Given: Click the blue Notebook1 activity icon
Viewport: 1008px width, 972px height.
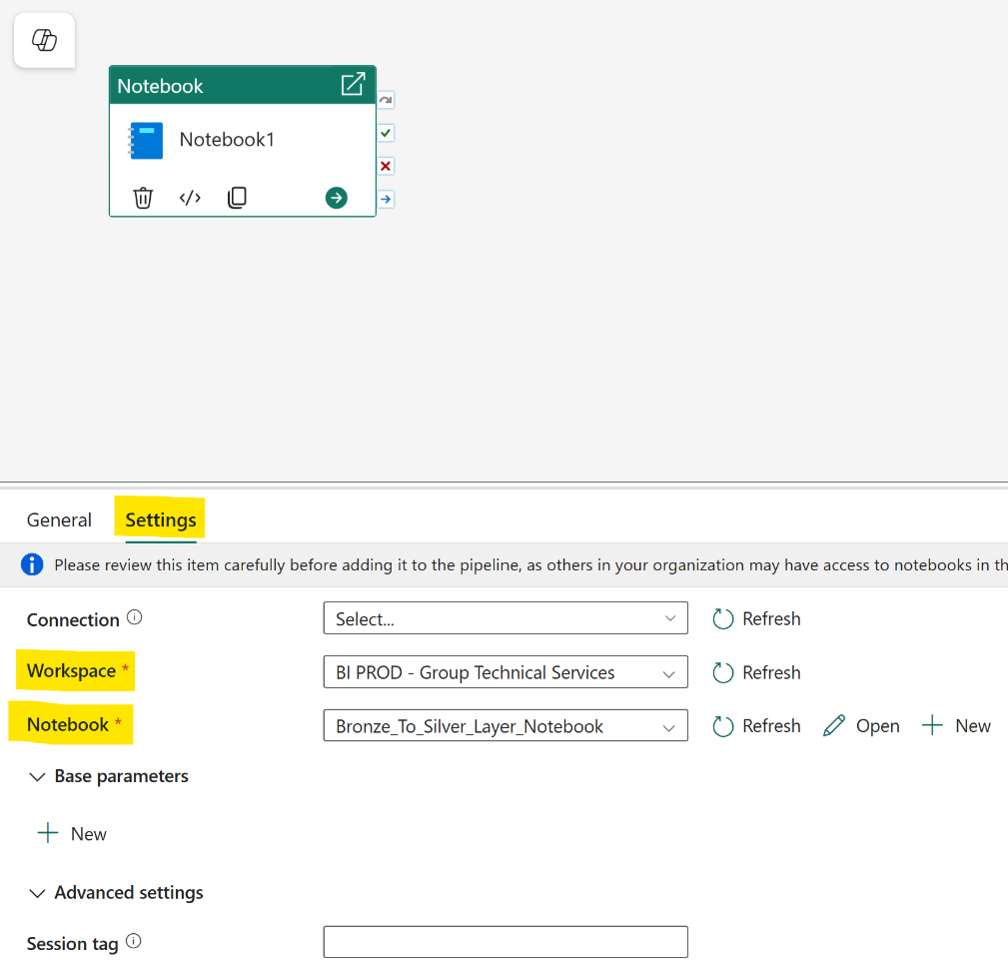Looking at the screenshot, I should pyautogui.click(x=146, y=140).
